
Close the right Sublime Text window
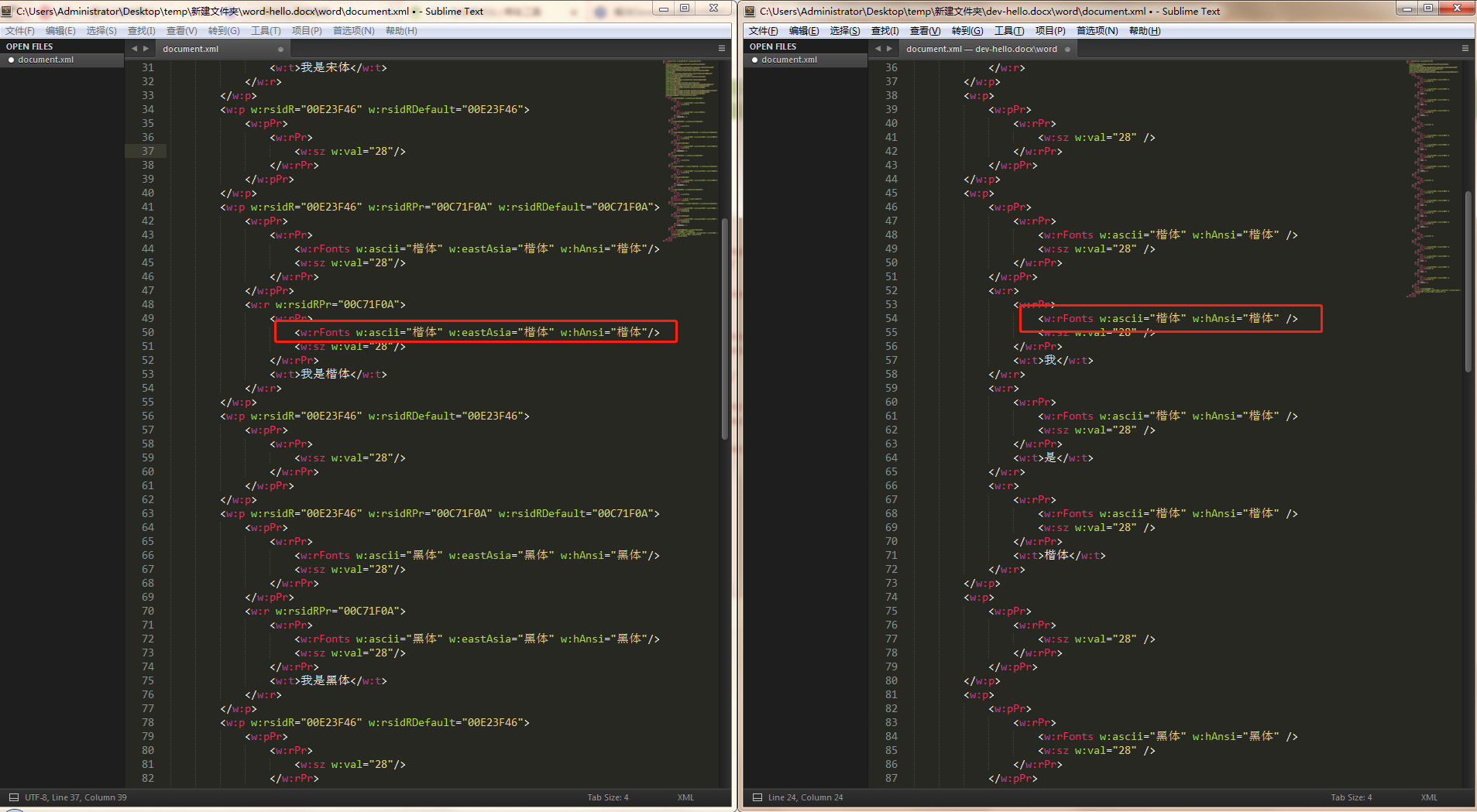(x=1457, y=8)
